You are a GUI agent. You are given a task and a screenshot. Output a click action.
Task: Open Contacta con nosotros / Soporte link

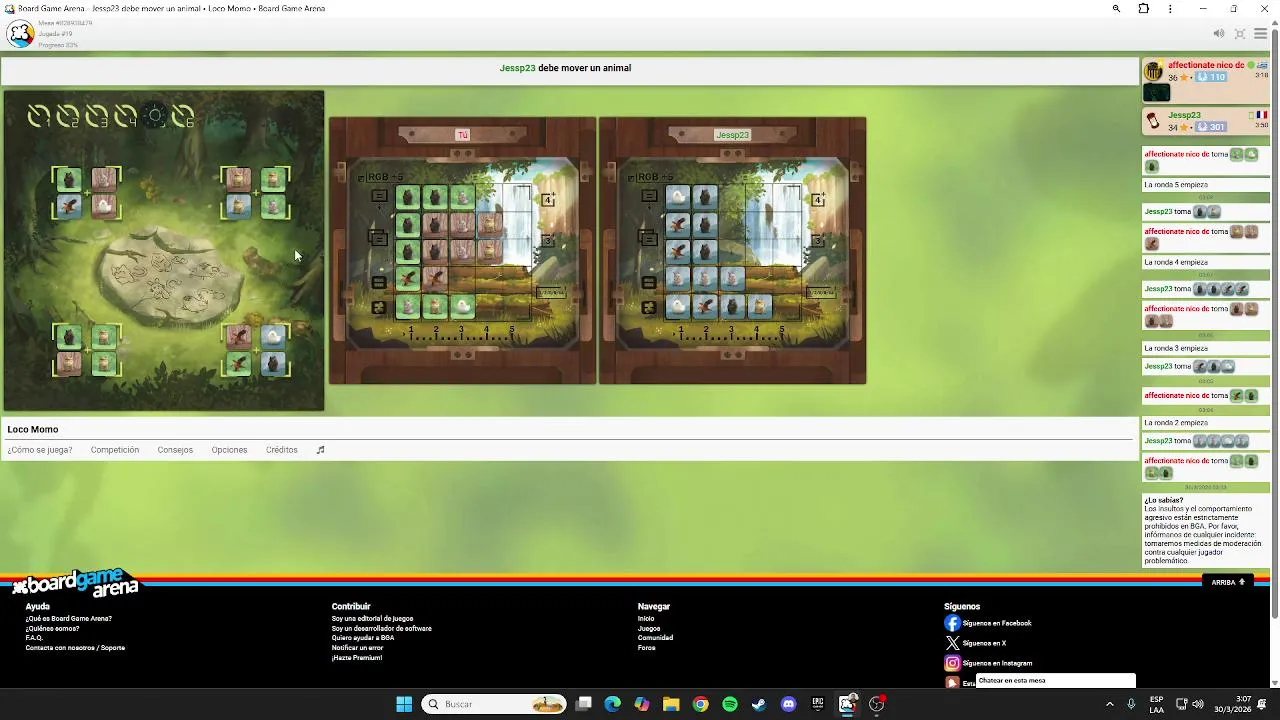pyautogui.click(x=75, y=648)
